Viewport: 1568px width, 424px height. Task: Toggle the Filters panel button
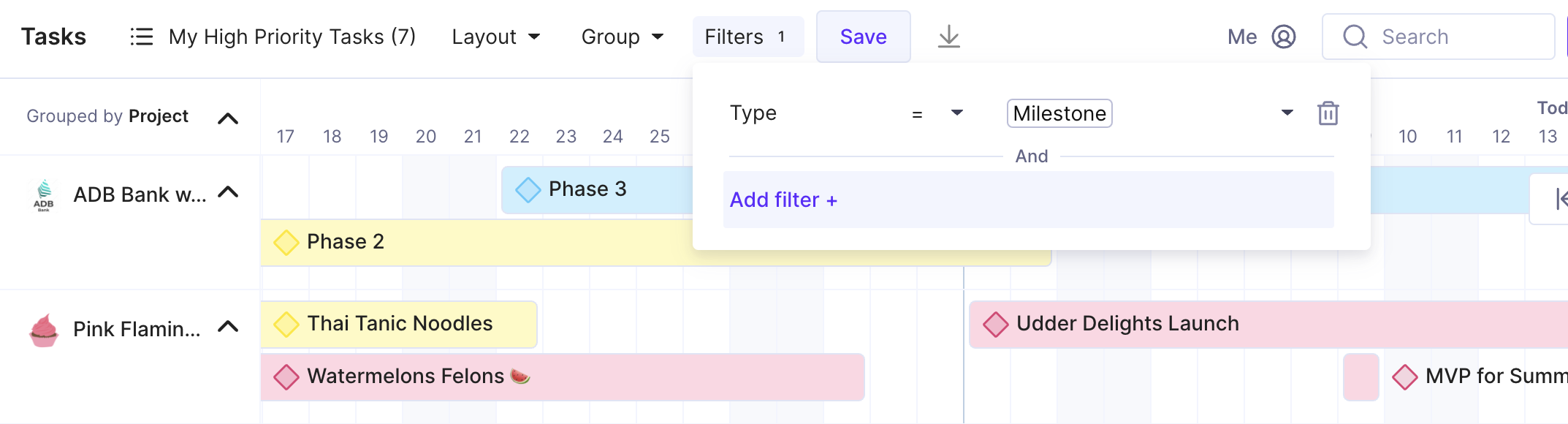click(747, 37)
